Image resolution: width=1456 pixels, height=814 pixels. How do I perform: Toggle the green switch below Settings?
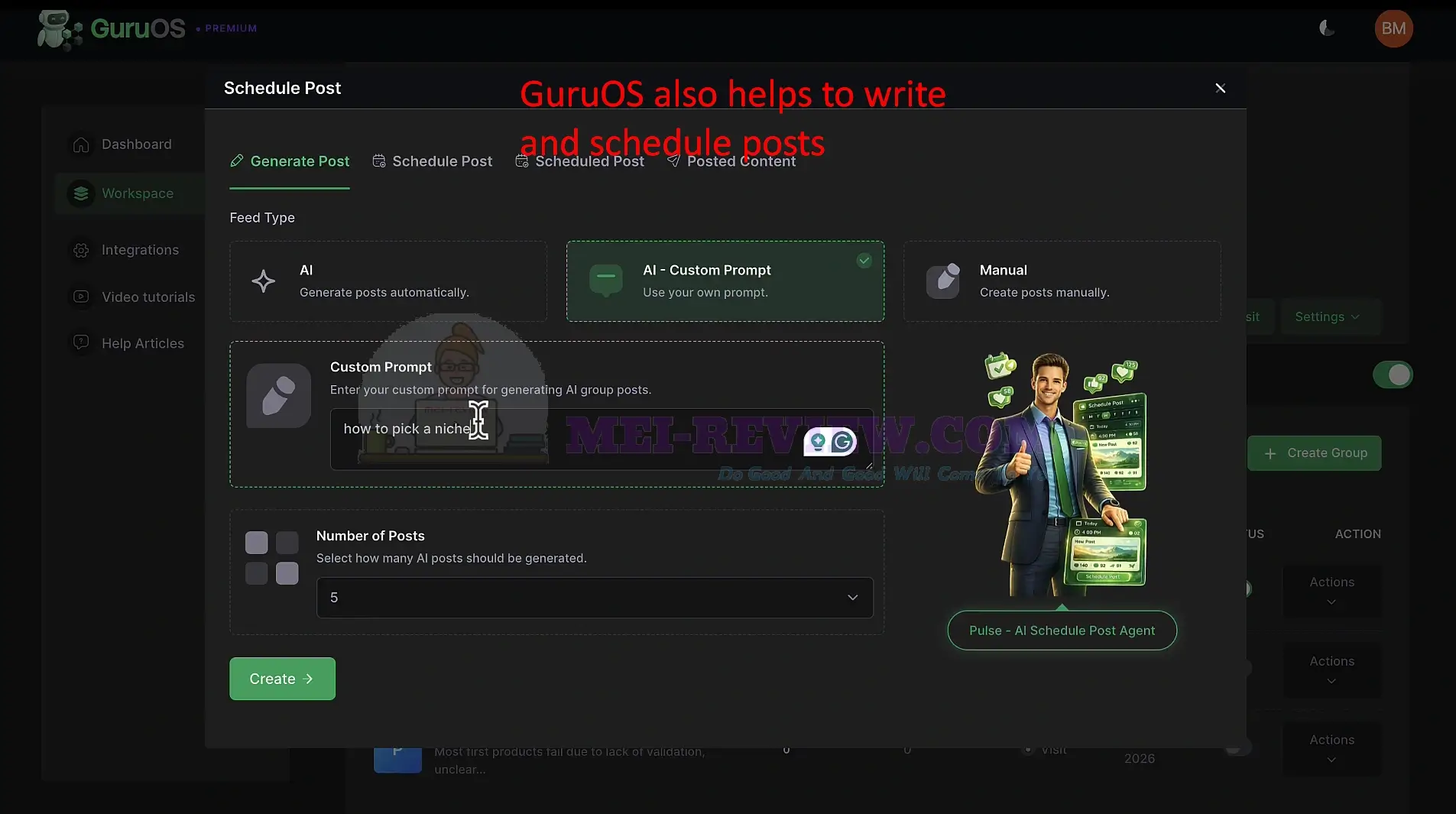[x=1393, y=375]
